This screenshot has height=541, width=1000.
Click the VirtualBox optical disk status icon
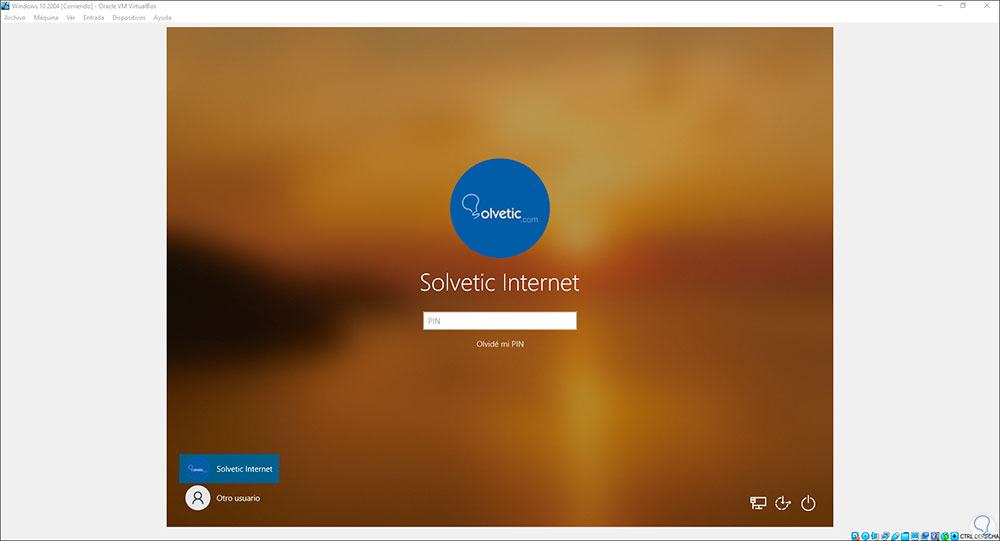click(865, 537)
